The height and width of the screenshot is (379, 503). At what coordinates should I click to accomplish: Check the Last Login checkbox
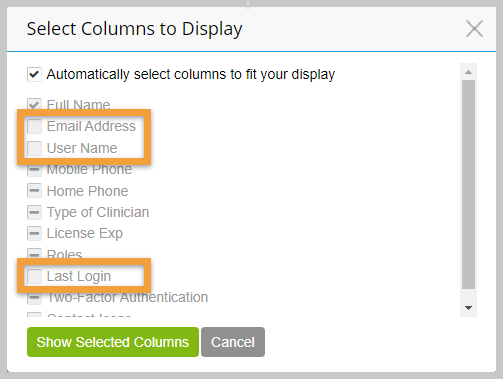tap(34, 276)
